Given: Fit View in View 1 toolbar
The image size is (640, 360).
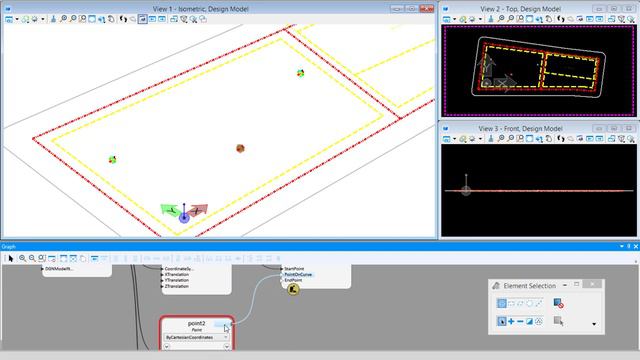Looking at the screenshot, I should [92, 19].
